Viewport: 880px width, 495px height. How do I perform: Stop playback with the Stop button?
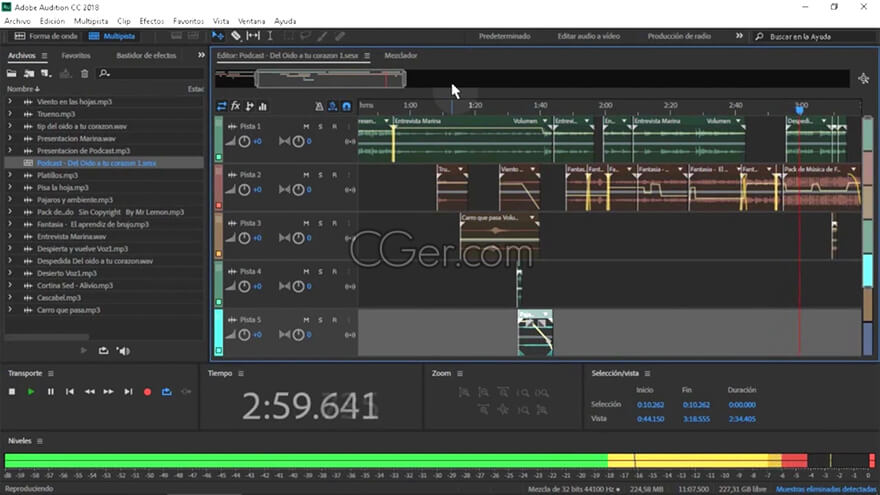12,392
